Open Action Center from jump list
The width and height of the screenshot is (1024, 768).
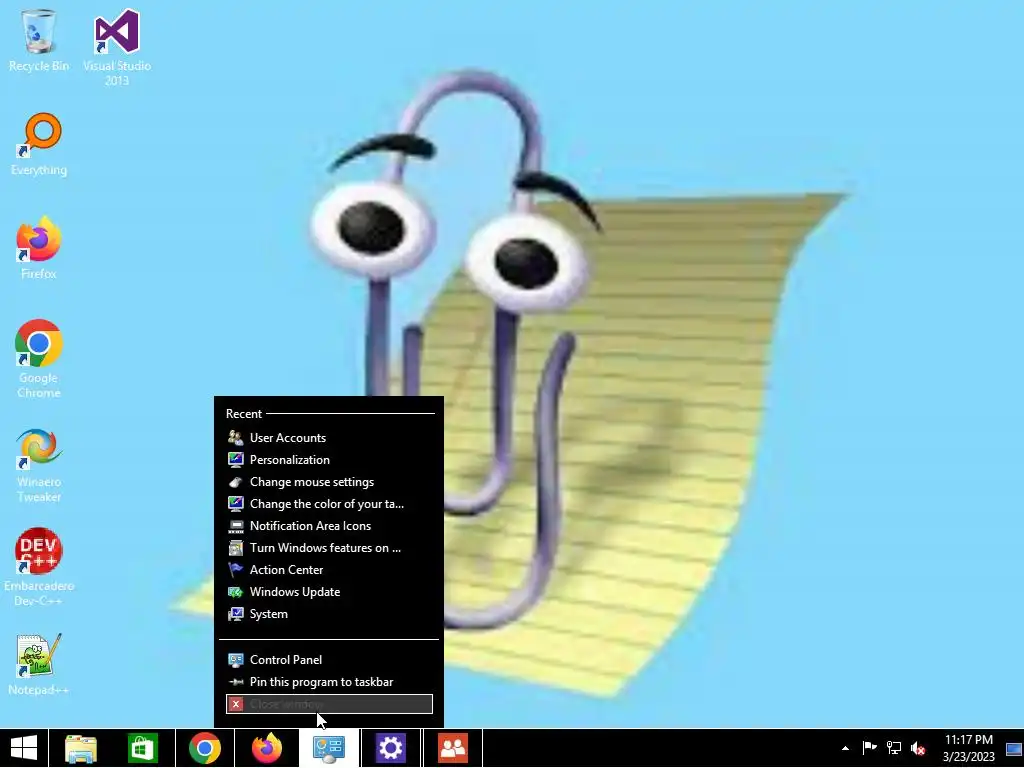(x=329, y=570)
